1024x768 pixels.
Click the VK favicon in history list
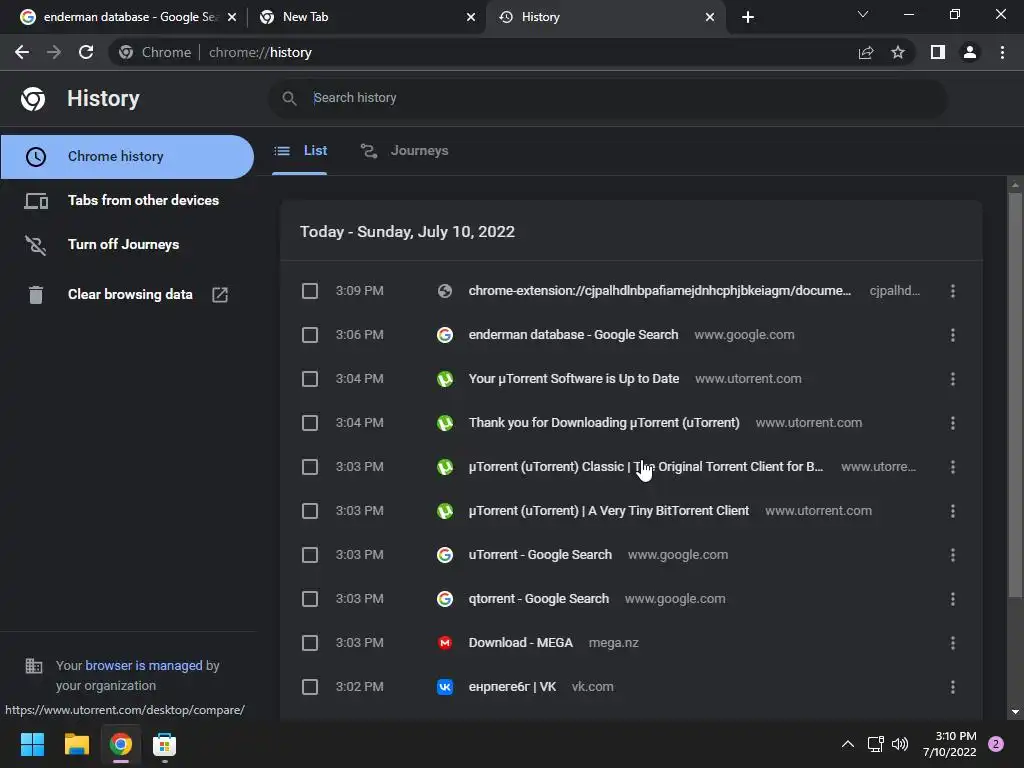[x=445, y=687]
